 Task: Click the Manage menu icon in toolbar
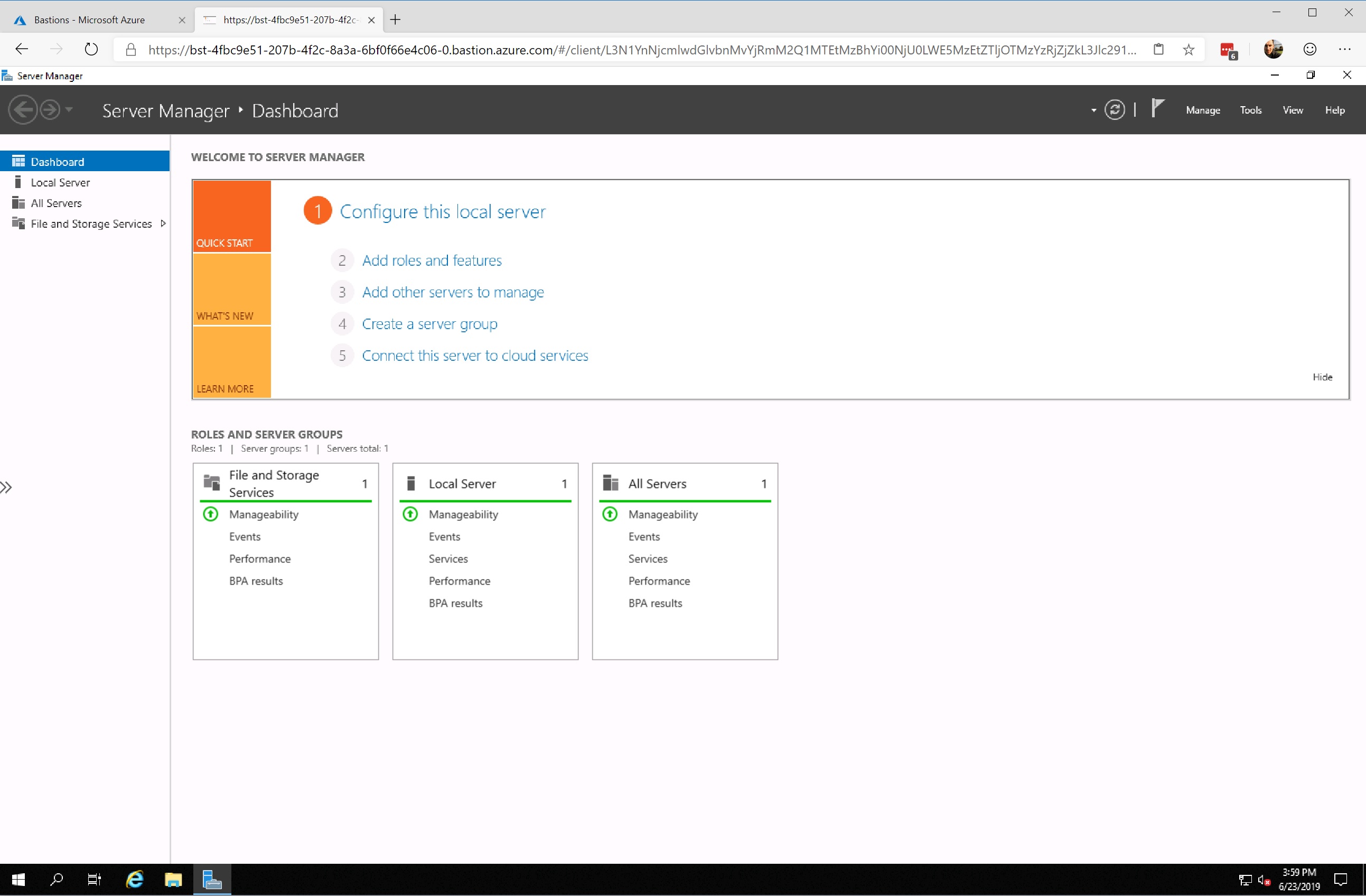1203,110
